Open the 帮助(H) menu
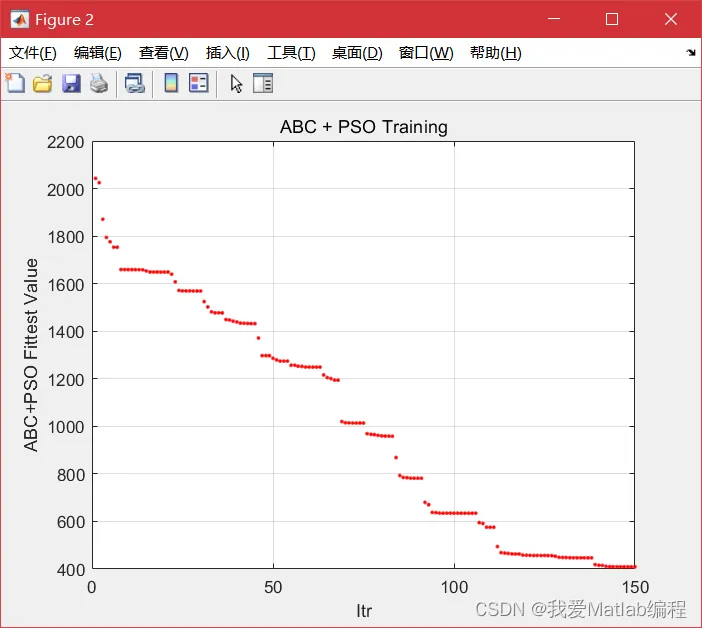 click(496, 53)
